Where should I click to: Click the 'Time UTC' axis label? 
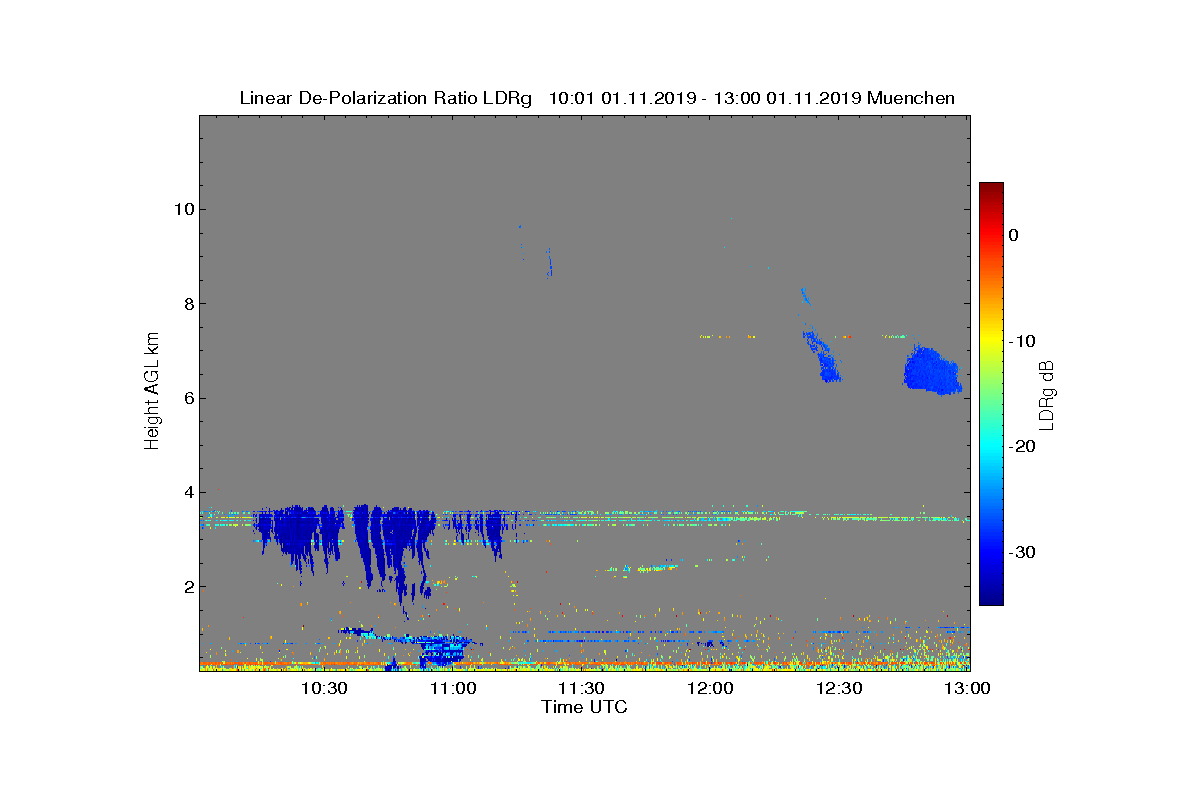point(584,707)
